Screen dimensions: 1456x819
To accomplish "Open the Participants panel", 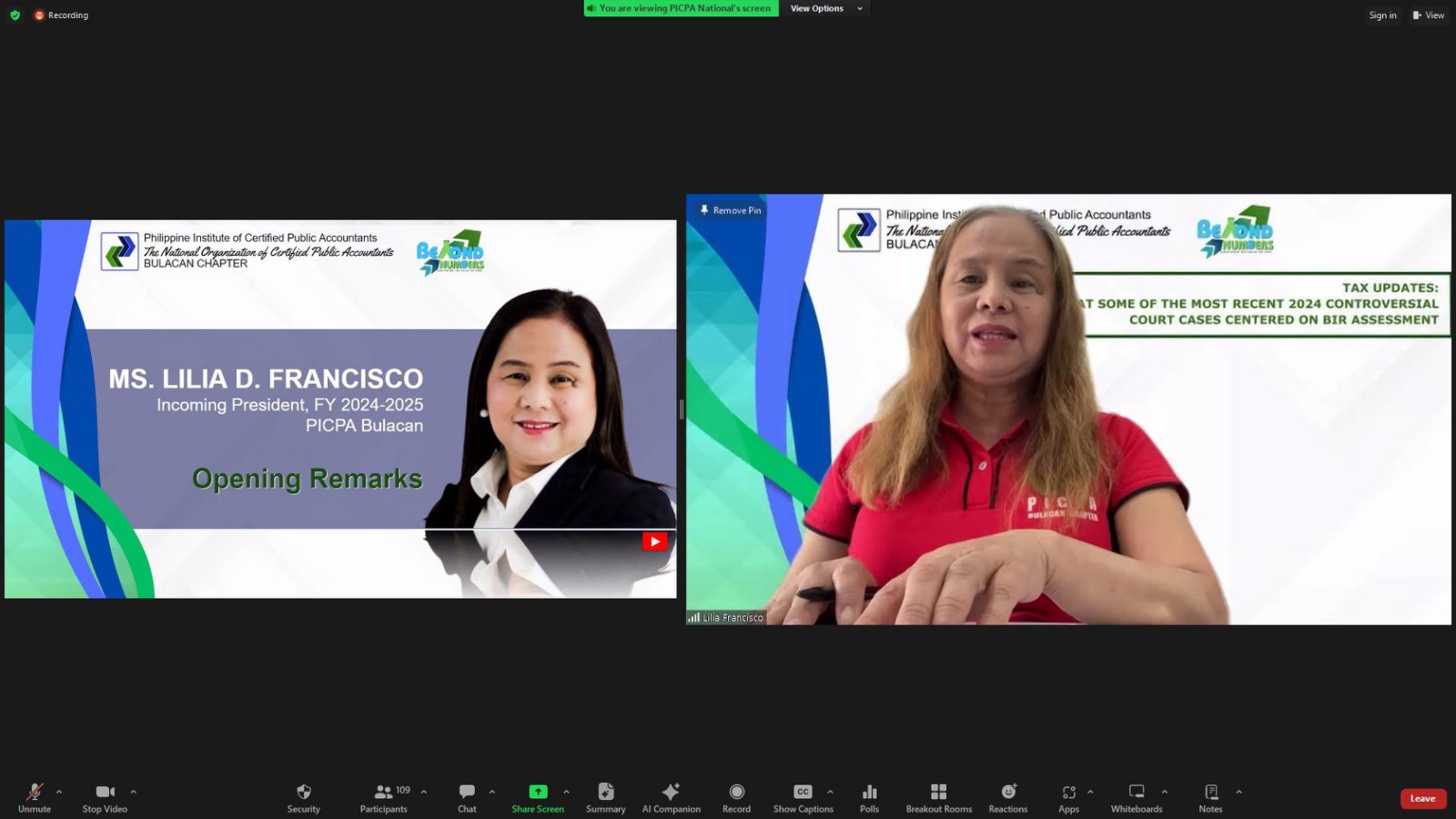I will [x=384, y=797].
